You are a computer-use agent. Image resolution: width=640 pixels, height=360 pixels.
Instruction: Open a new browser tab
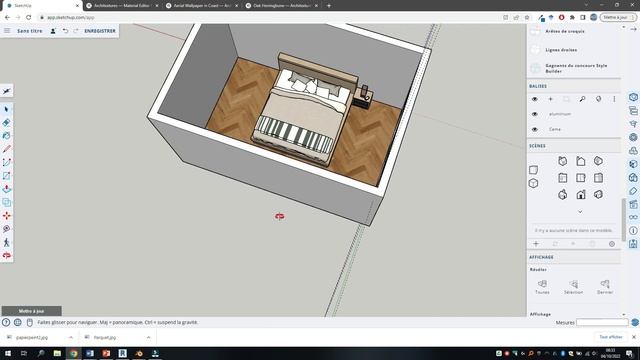click(x=329, y=6)
